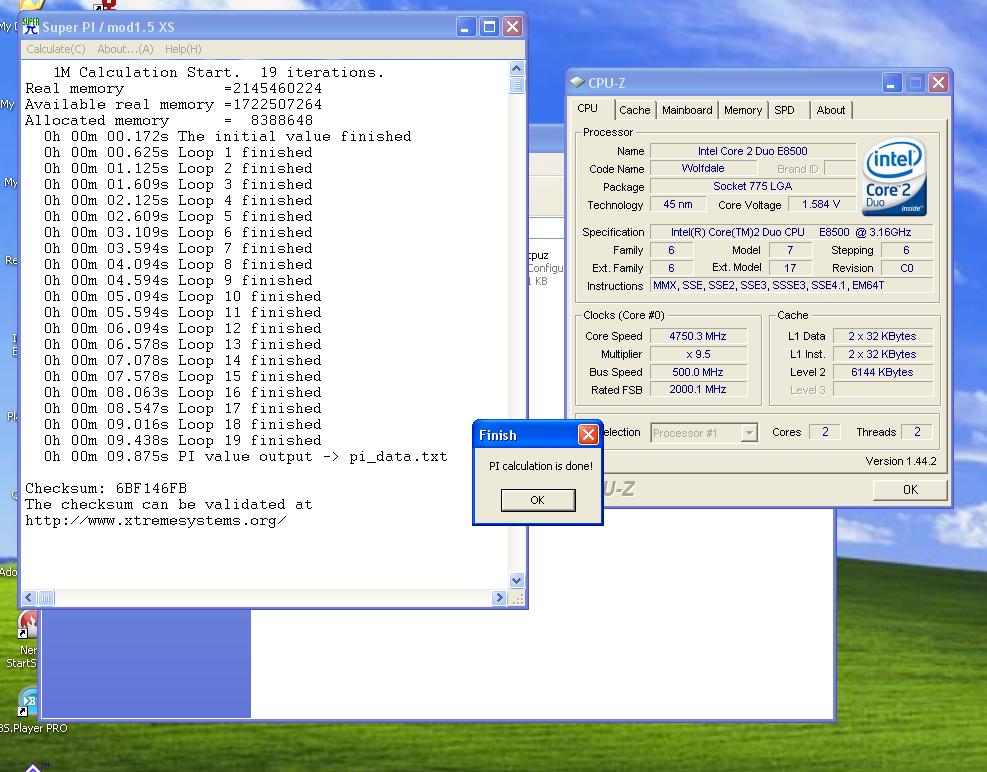Click the Intel Core 2 Duo logo

pos(894,177)
